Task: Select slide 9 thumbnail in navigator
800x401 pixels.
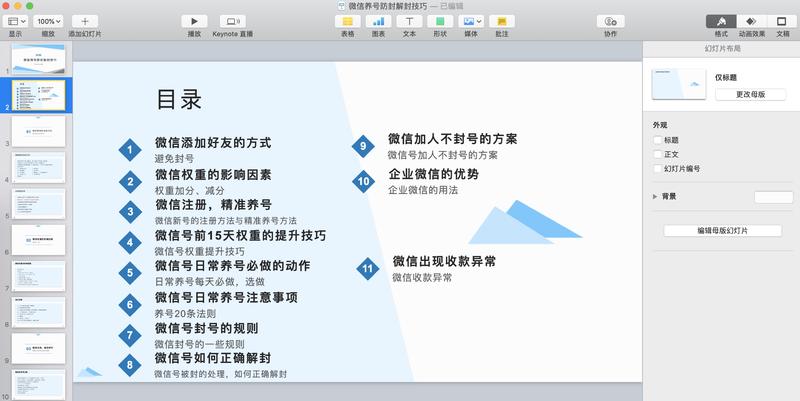Action: click(x=38, y=348)
